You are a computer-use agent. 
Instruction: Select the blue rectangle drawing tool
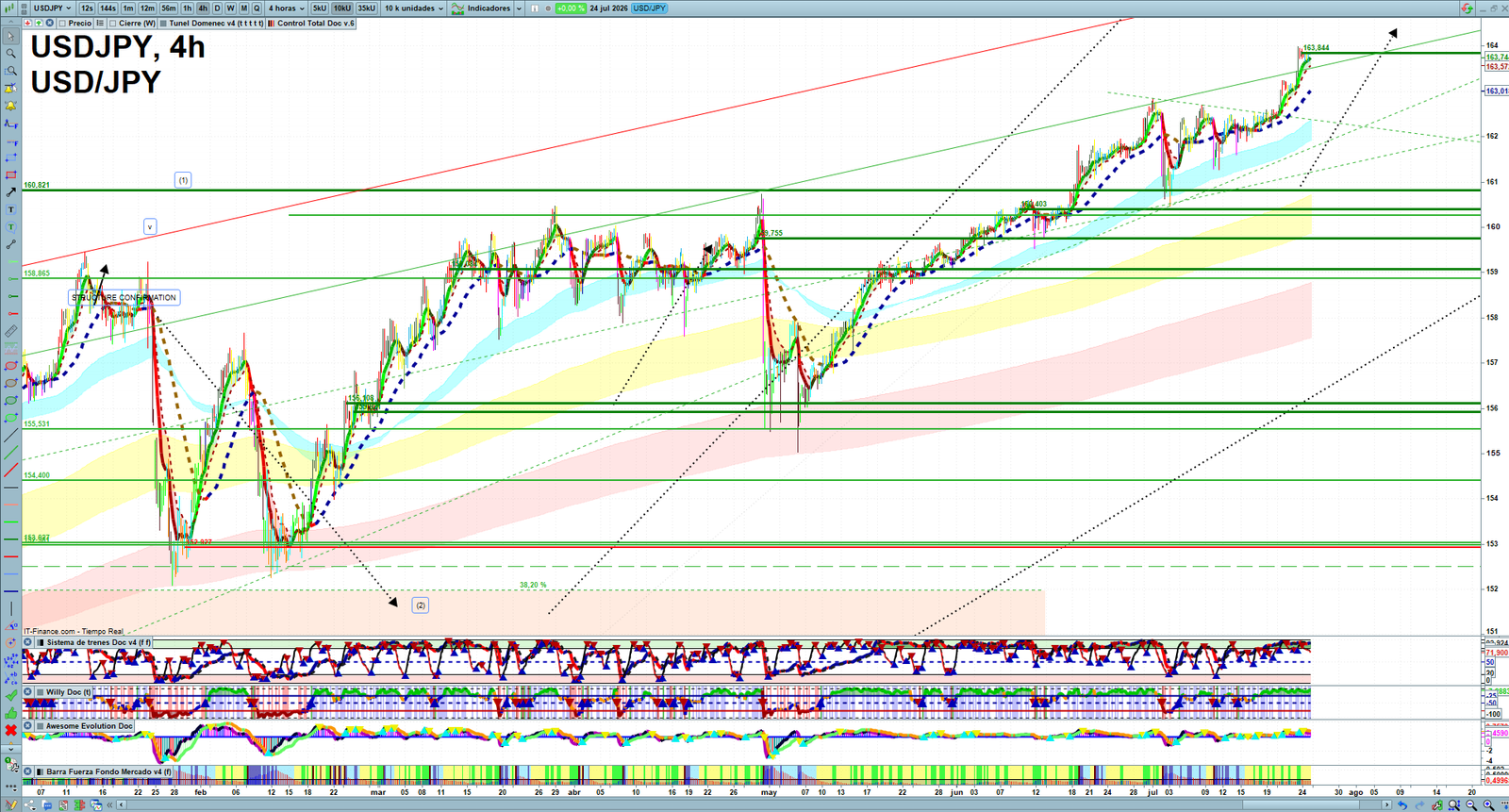10,157
